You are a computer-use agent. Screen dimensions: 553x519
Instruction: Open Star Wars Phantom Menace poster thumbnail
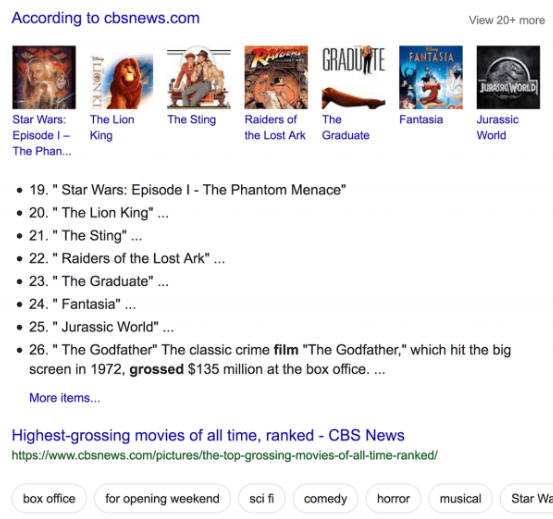(x=44, y=77)
